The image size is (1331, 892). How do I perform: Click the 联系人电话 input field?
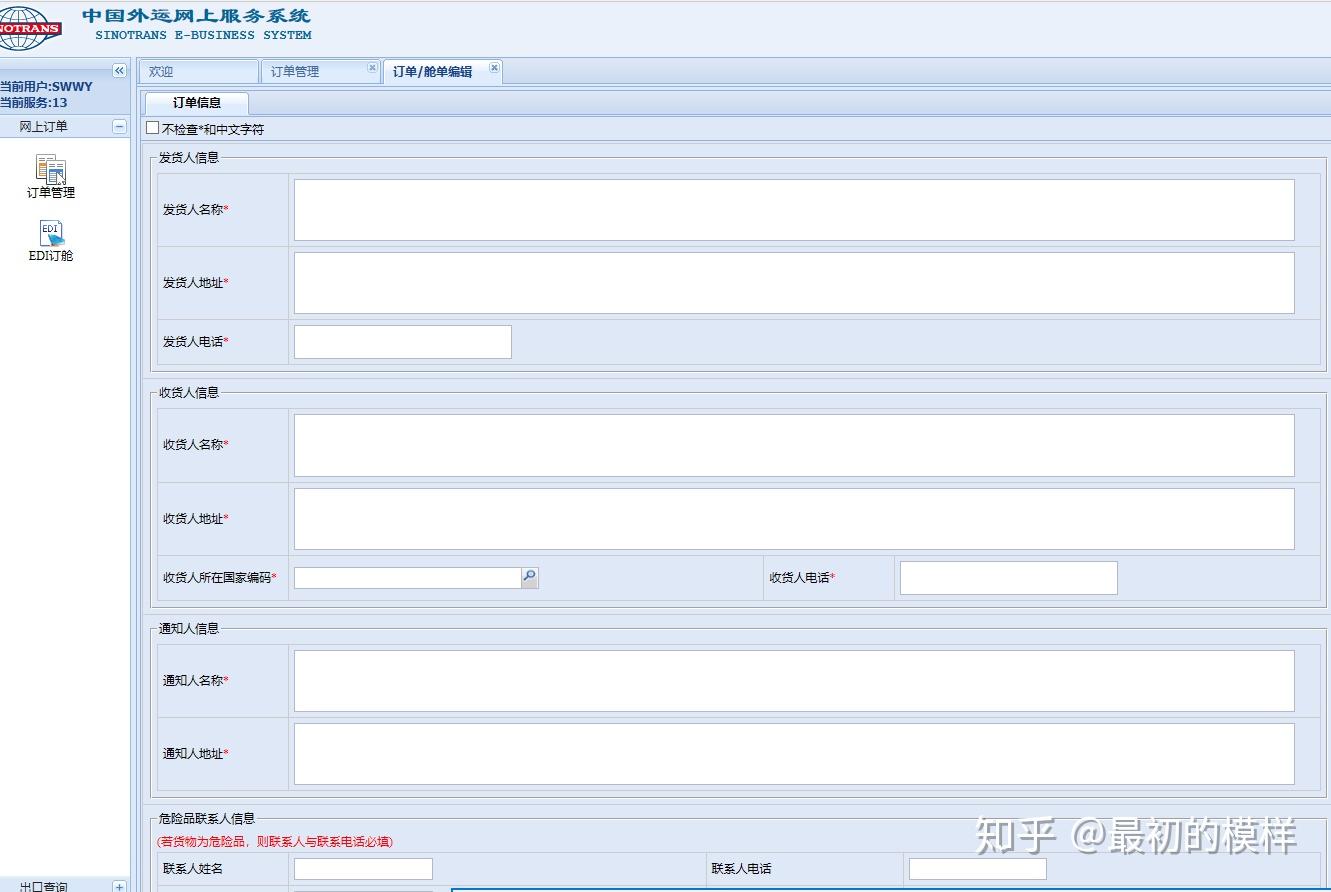point(977,868)
